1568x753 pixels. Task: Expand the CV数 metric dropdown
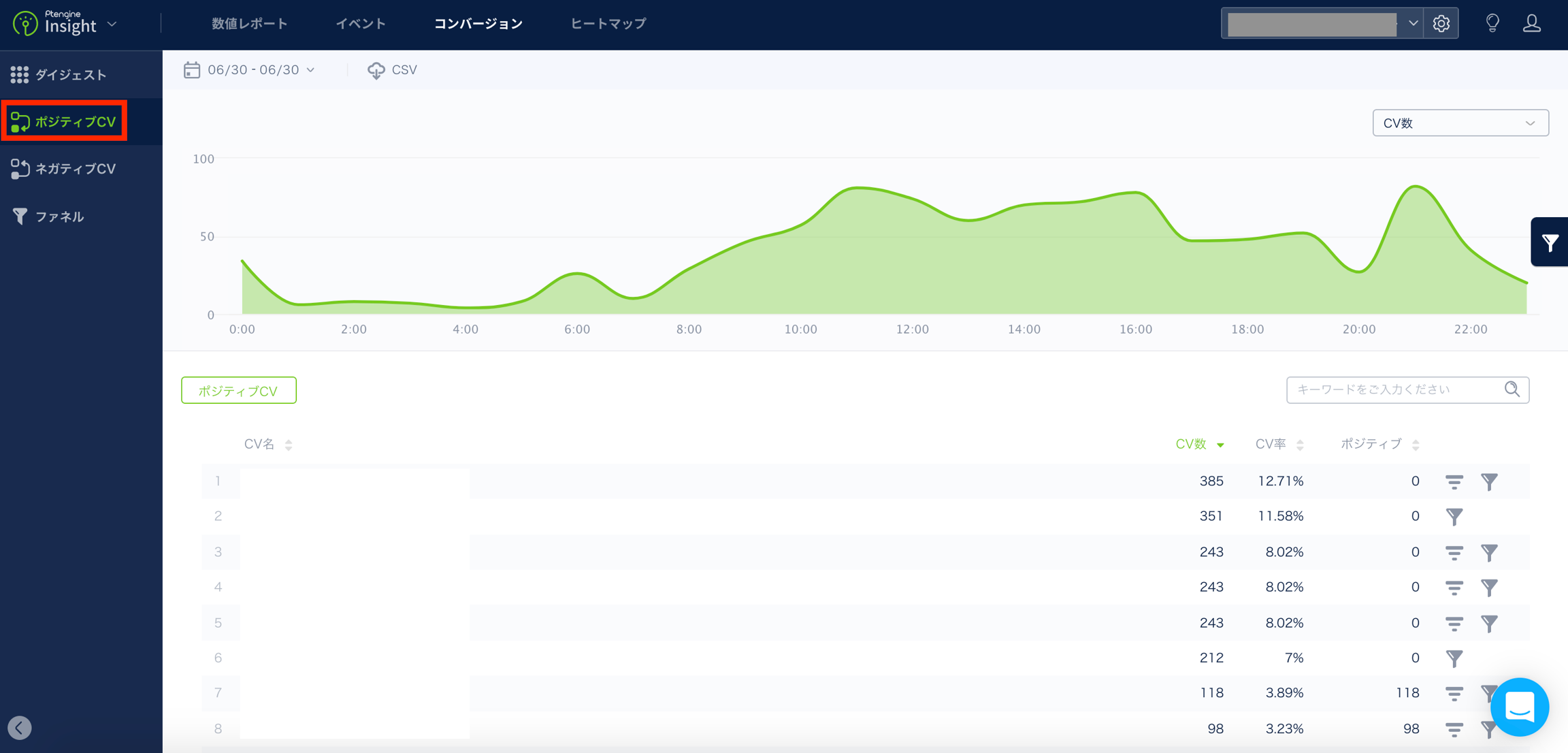click(x=1460, y=123)
